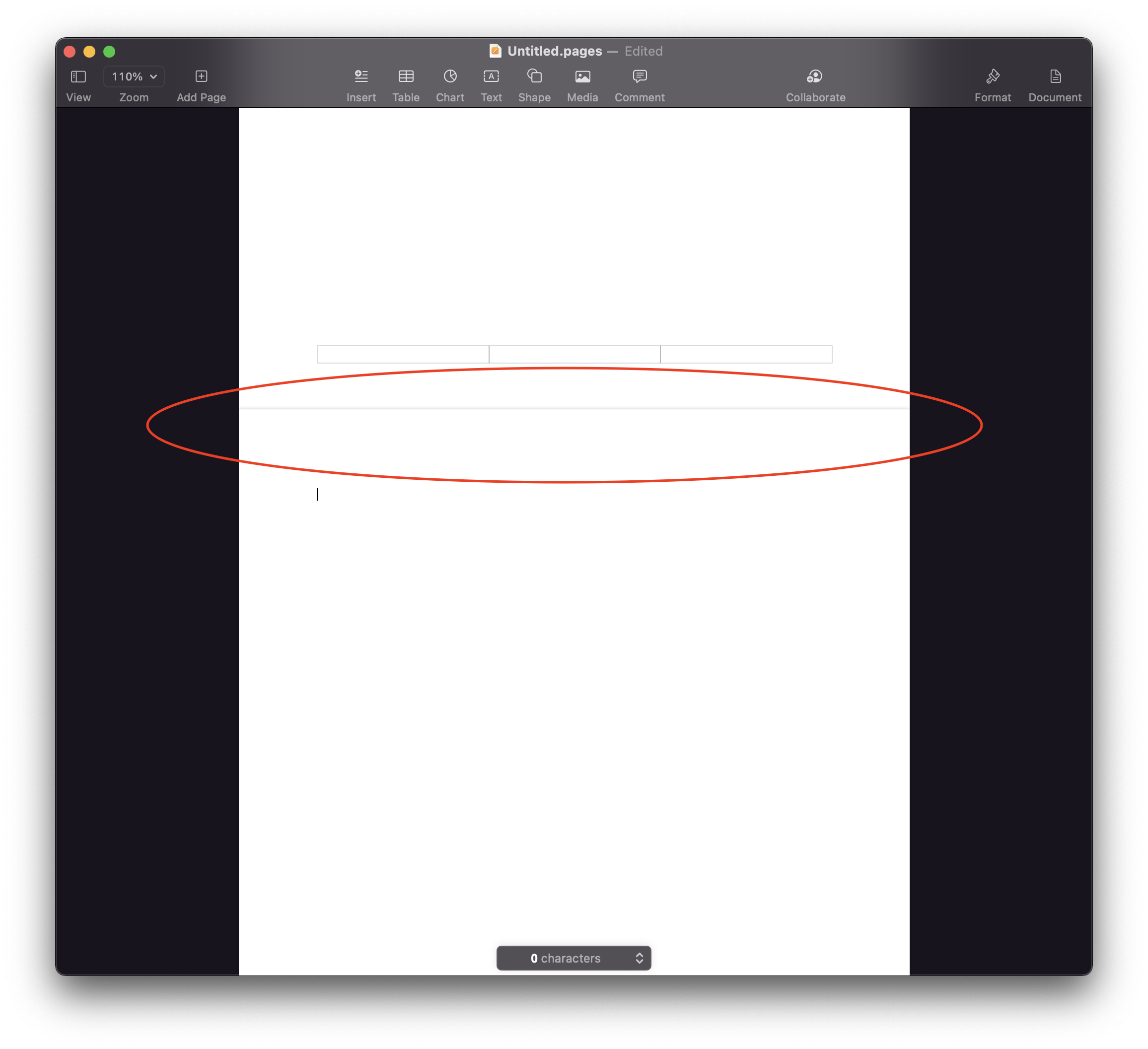Screen dimensions: 1148x1049
Task: Open the Insert menu icon
Action: tap(361, 76)
